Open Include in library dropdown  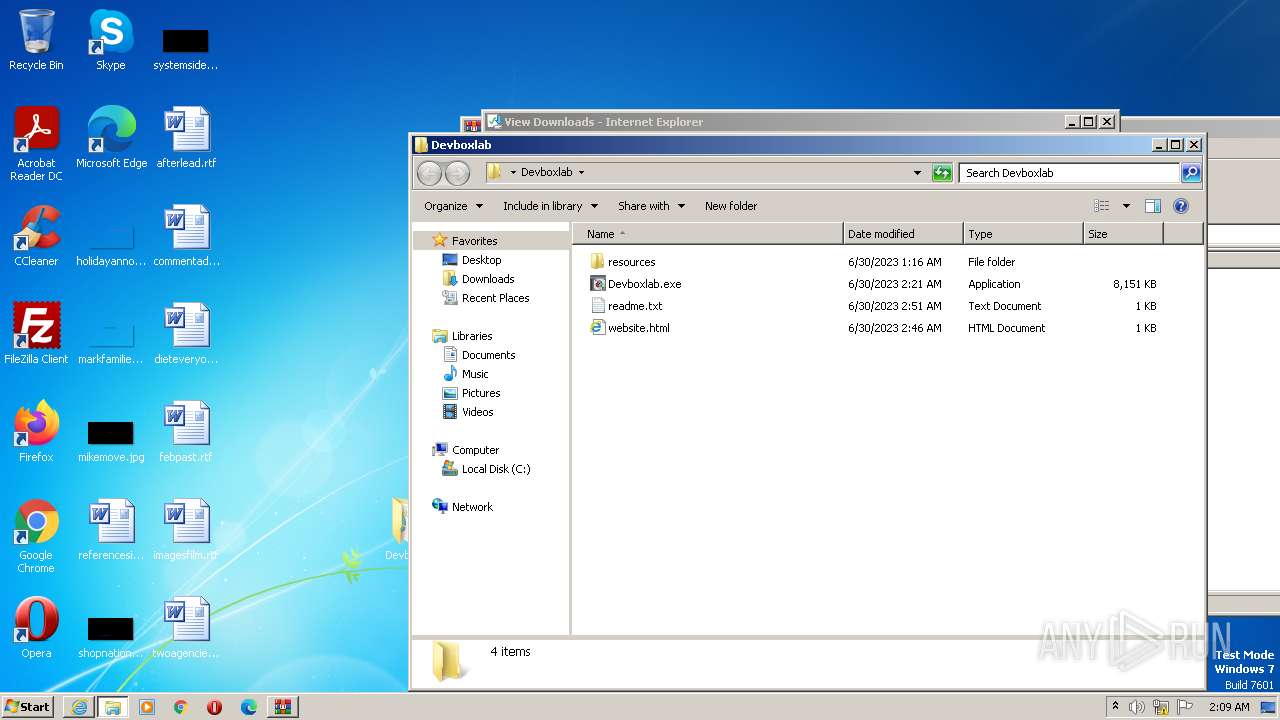(x=550, y=206)
